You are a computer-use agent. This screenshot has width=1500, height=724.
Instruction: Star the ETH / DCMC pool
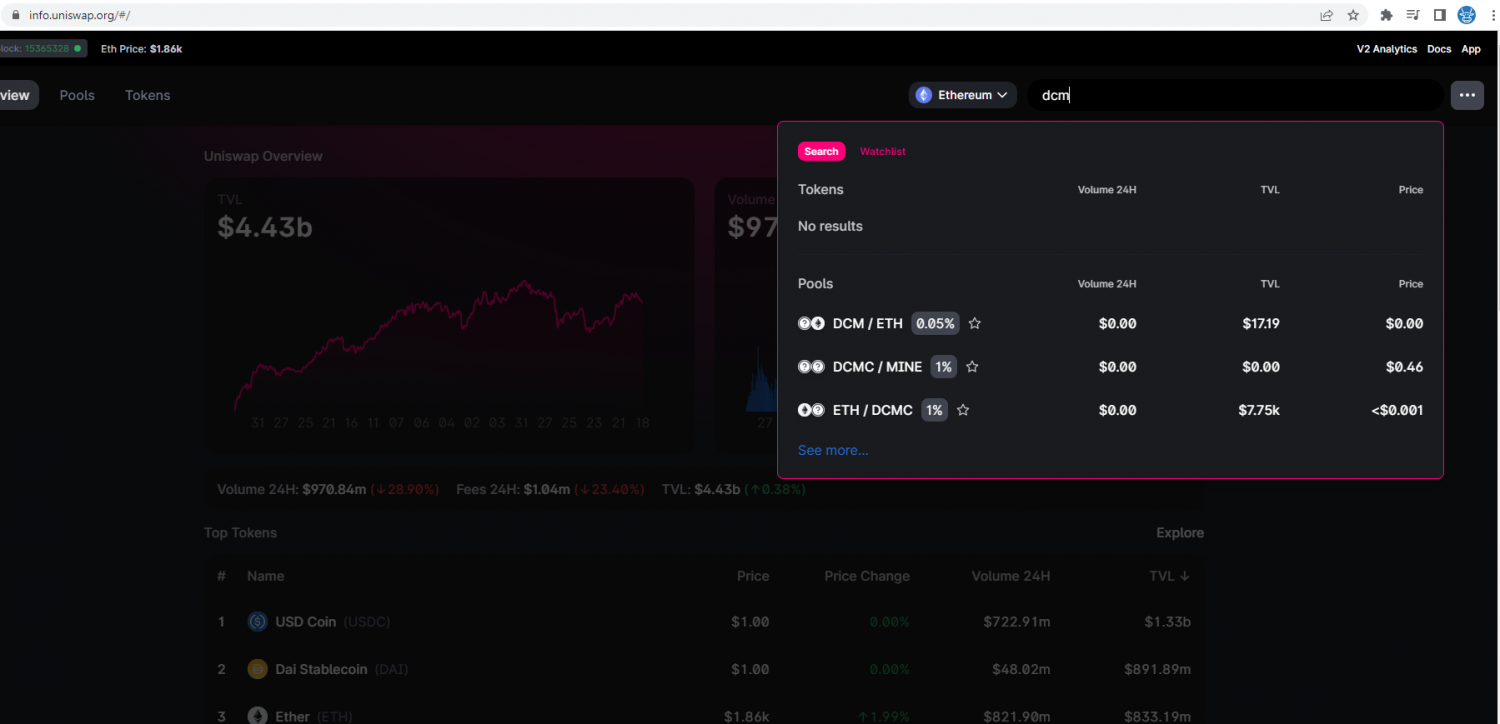click(x=963, y=410)
